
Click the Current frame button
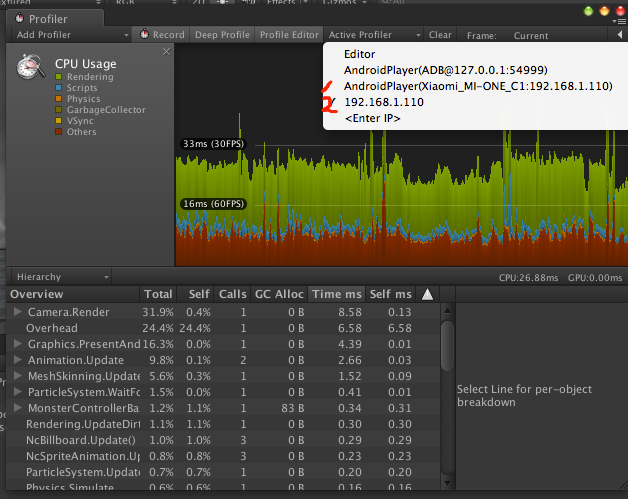tap(531, 36)
